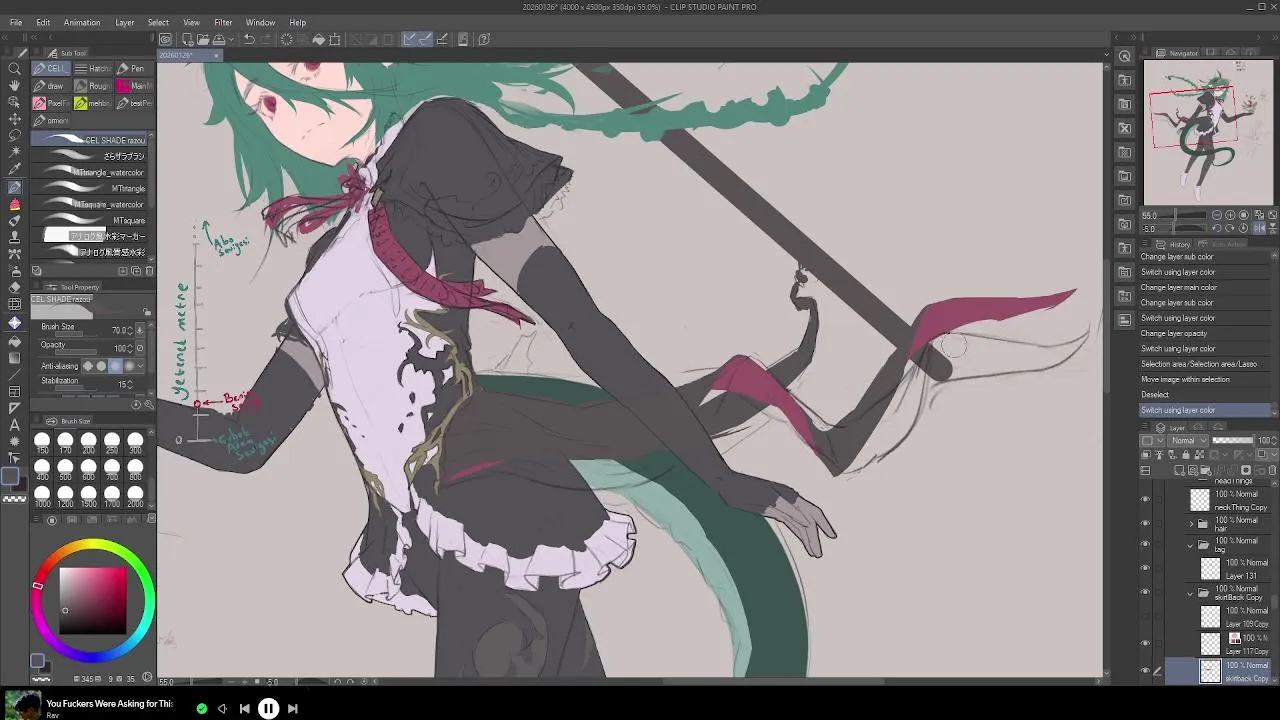This screenshot has height=720, width=1280.
Task: Show Layer 109 Copy visibility
Action: pyautogui.click(x=1145, y=617)
